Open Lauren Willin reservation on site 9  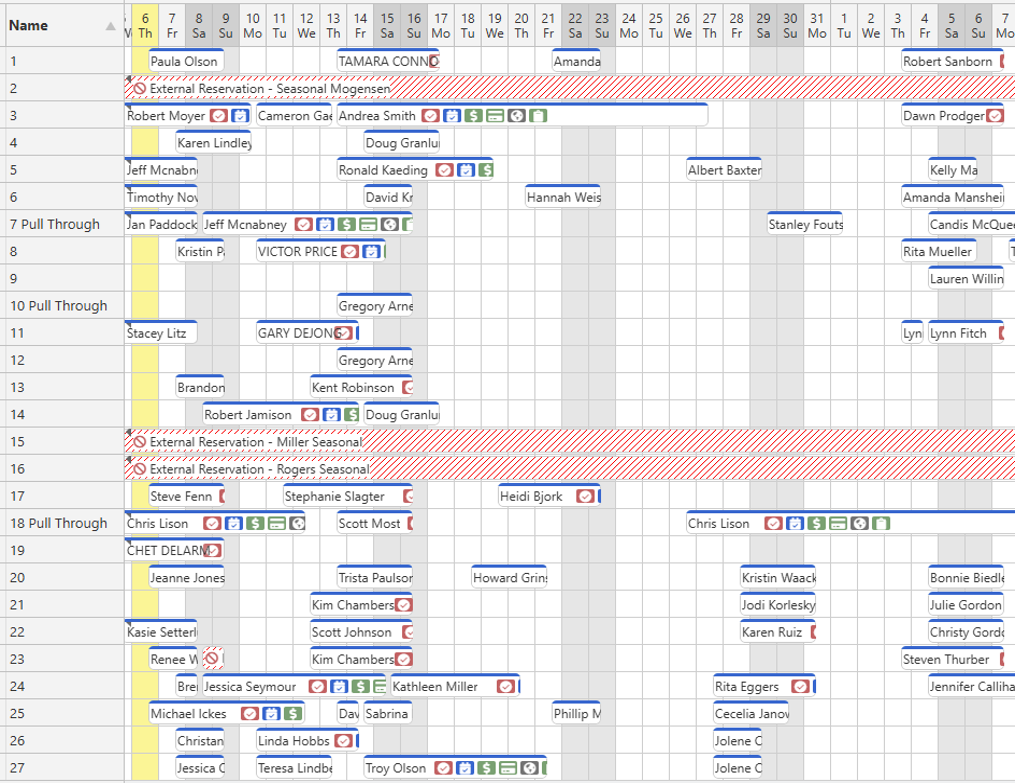coord(966,279)
